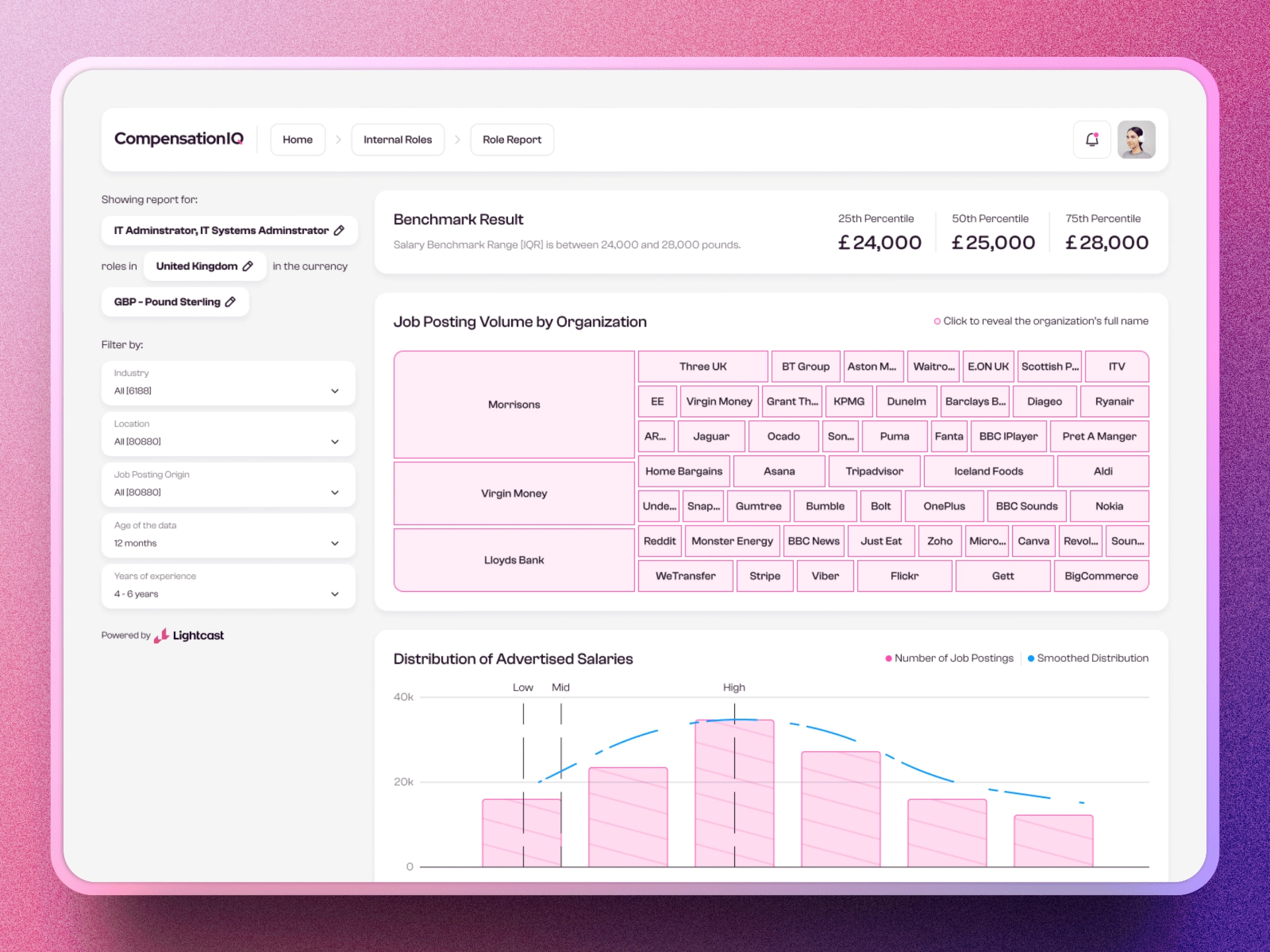Click the Ocado tile
The height and width of the screenshot is (952, 1270).
784,436
